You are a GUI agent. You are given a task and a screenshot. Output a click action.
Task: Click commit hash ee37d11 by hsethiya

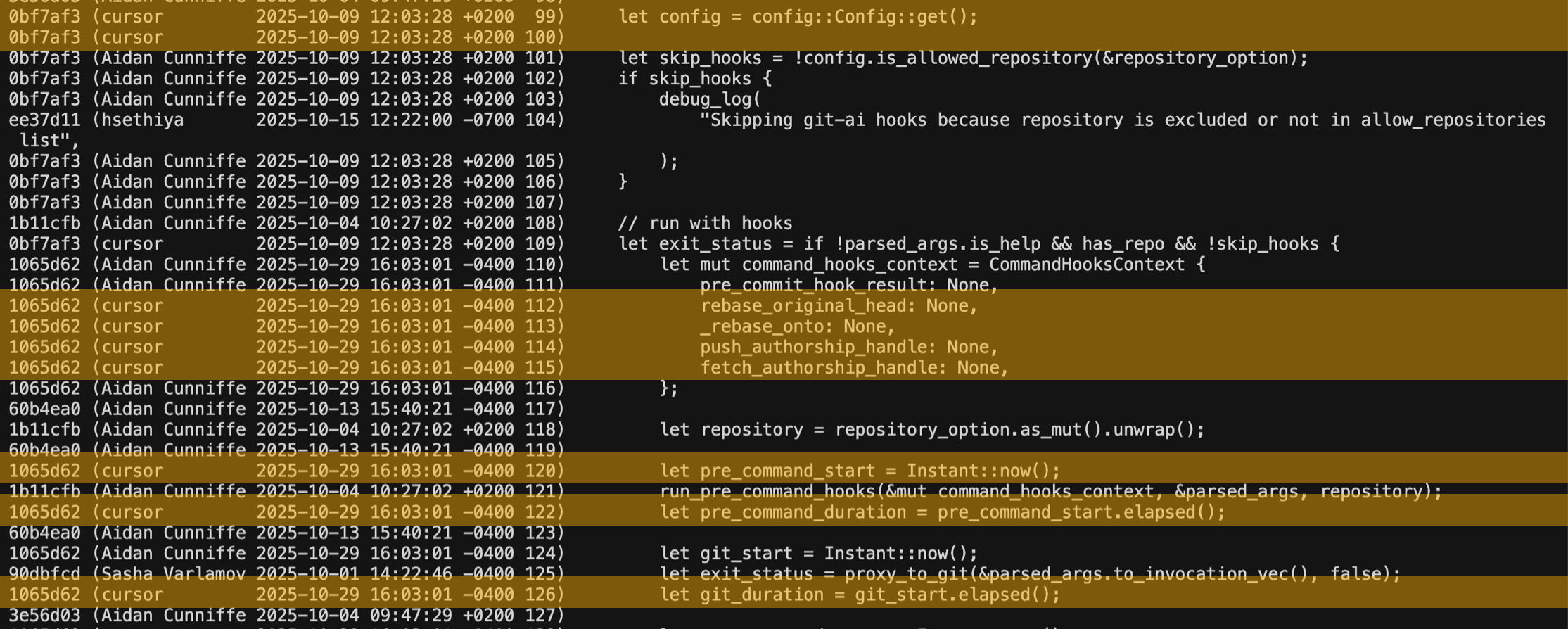pyautogui.click(x=44, y=120)
